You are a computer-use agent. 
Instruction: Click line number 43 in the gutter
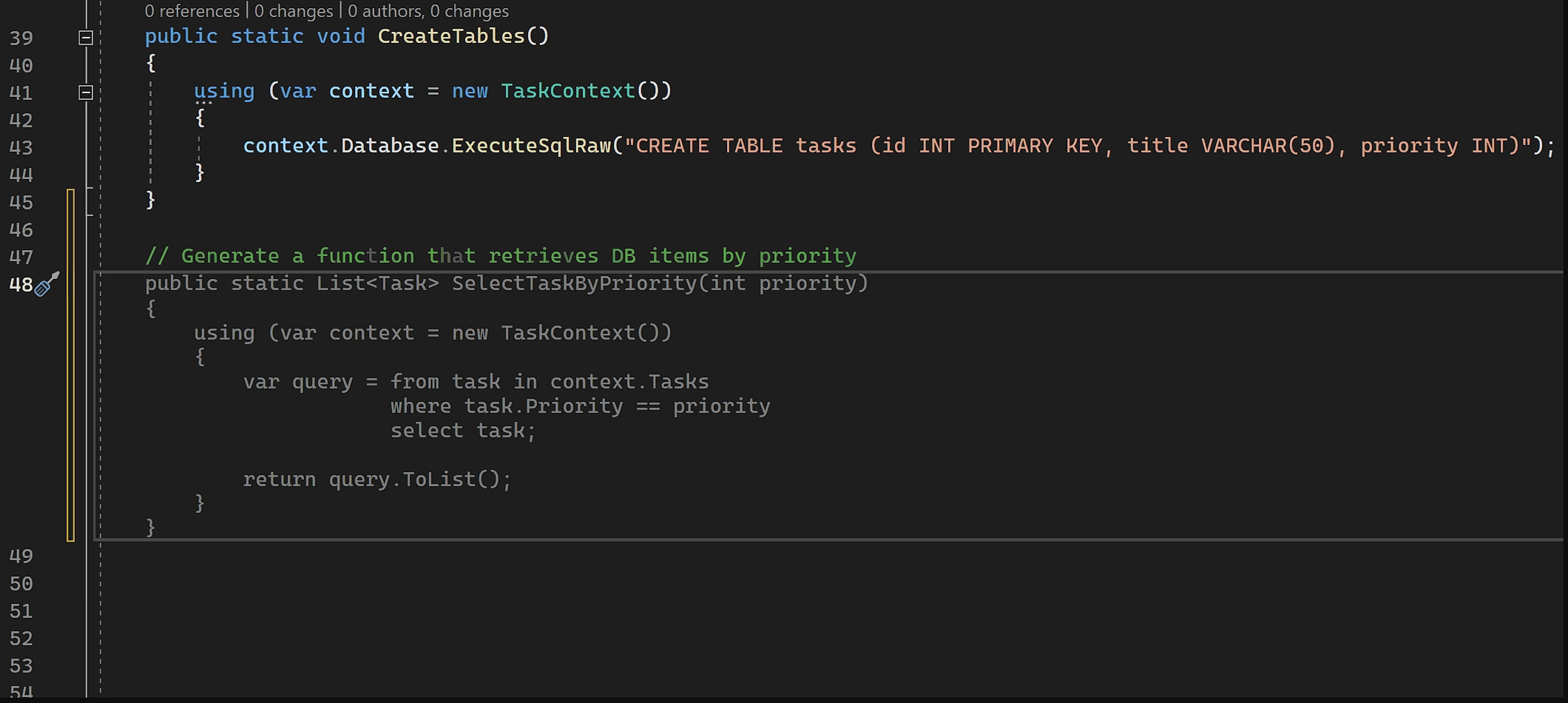click(21, 147)
